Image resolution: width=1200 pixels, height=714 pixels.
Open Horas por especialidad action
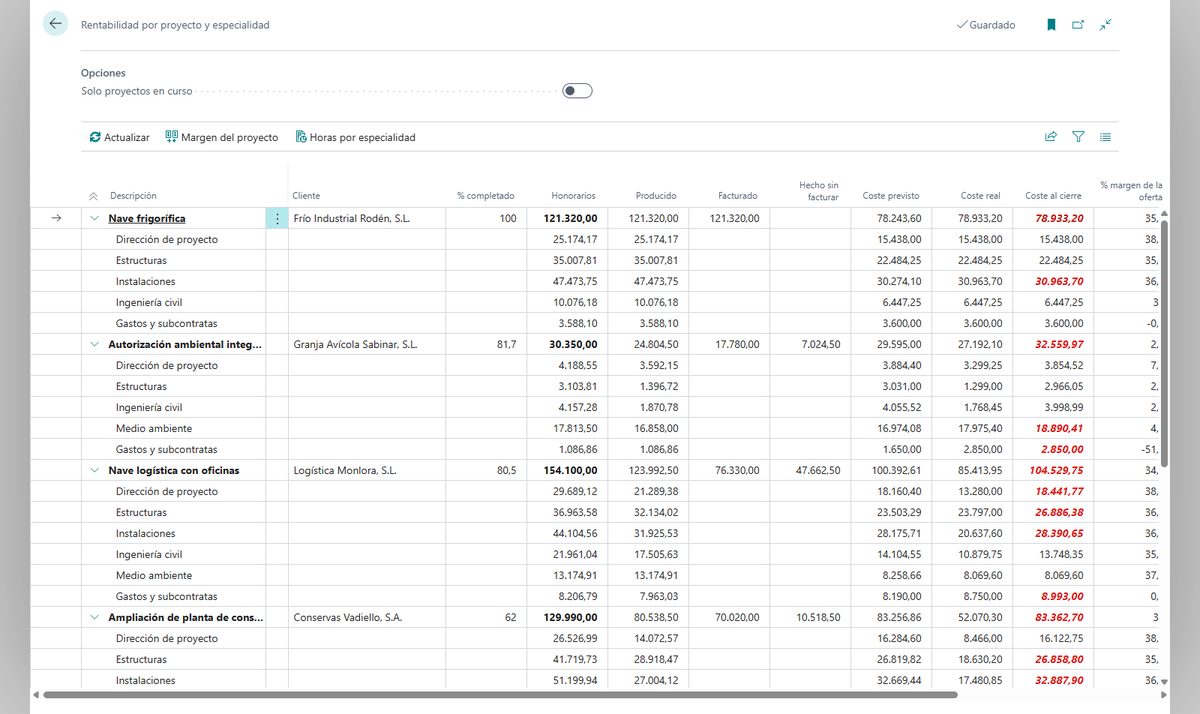pyautogui.click(x=355, y=137)
